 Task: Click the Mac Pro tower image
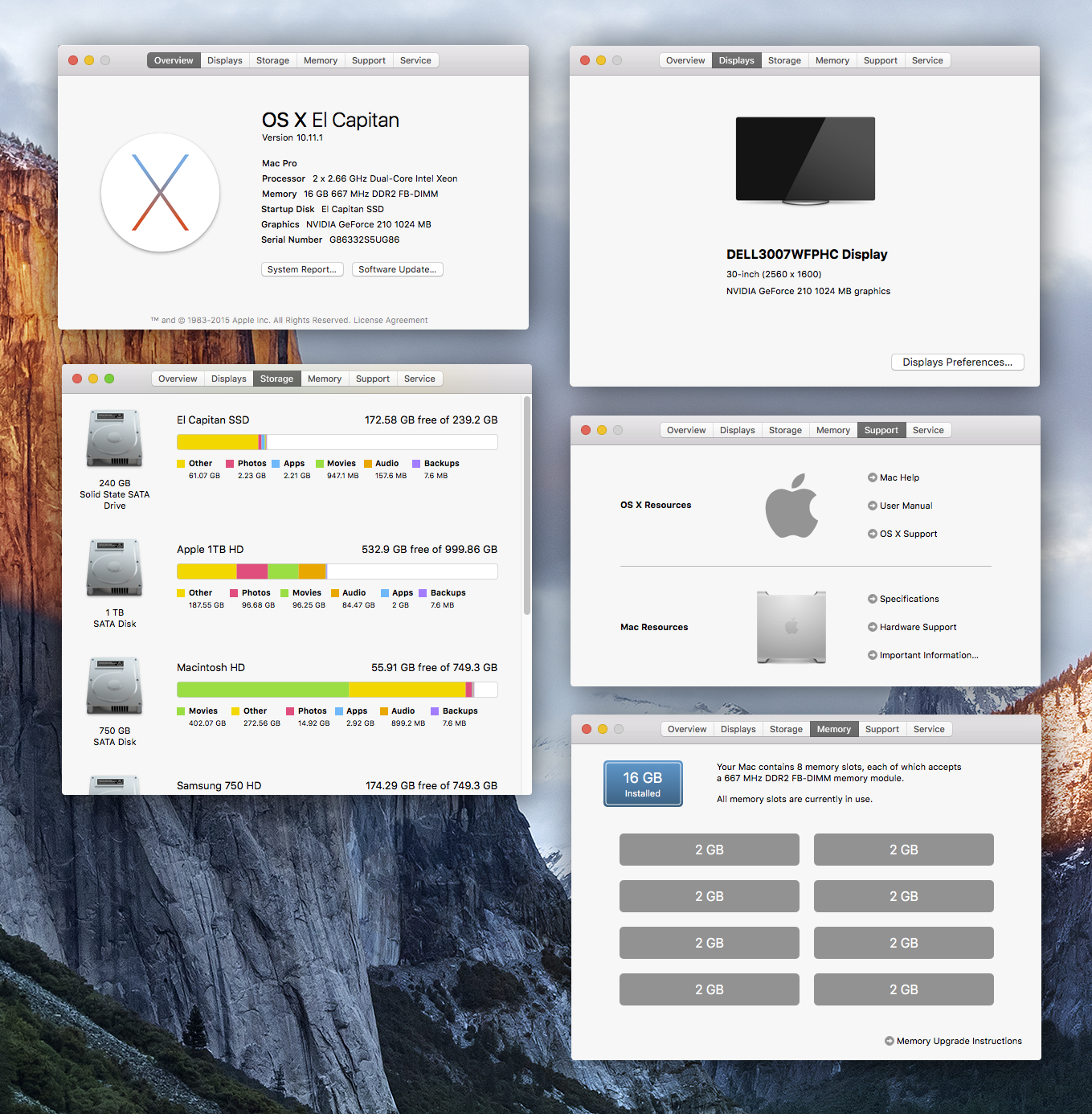point(791,627)
